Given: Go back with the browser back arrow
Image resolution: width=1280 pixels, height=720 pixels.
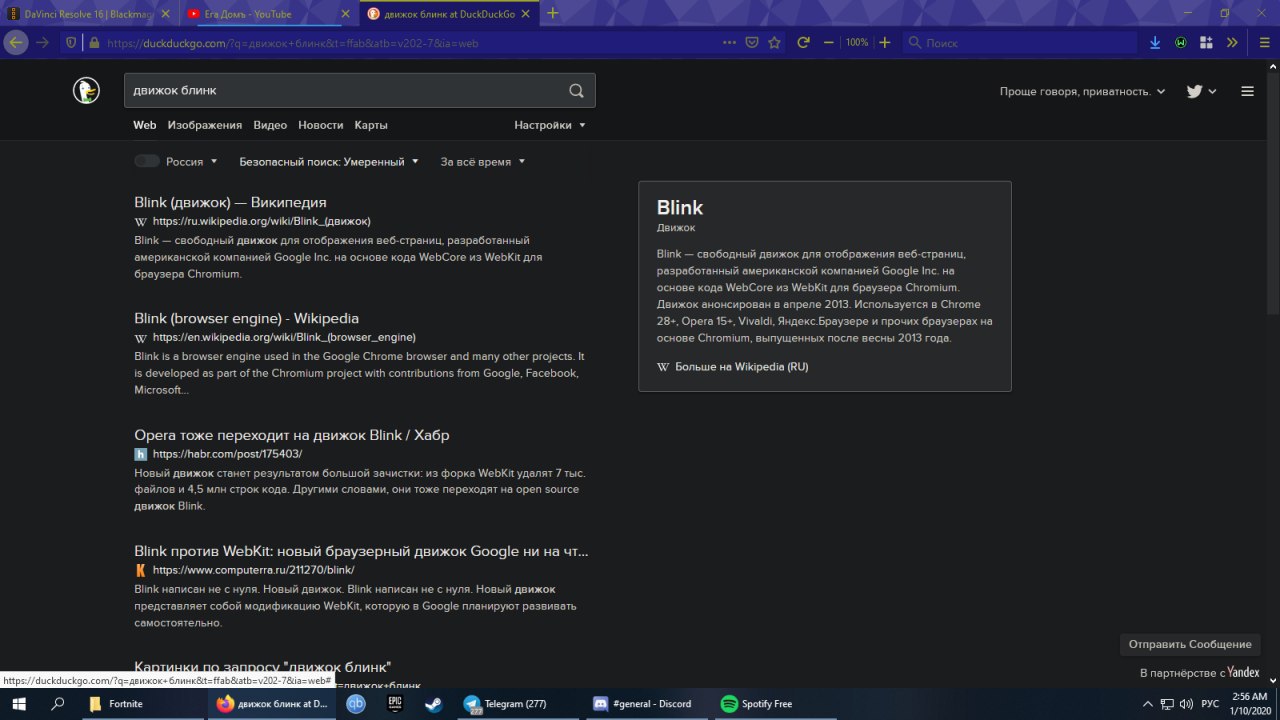Looking at the screenshot, I should [16, 43].
